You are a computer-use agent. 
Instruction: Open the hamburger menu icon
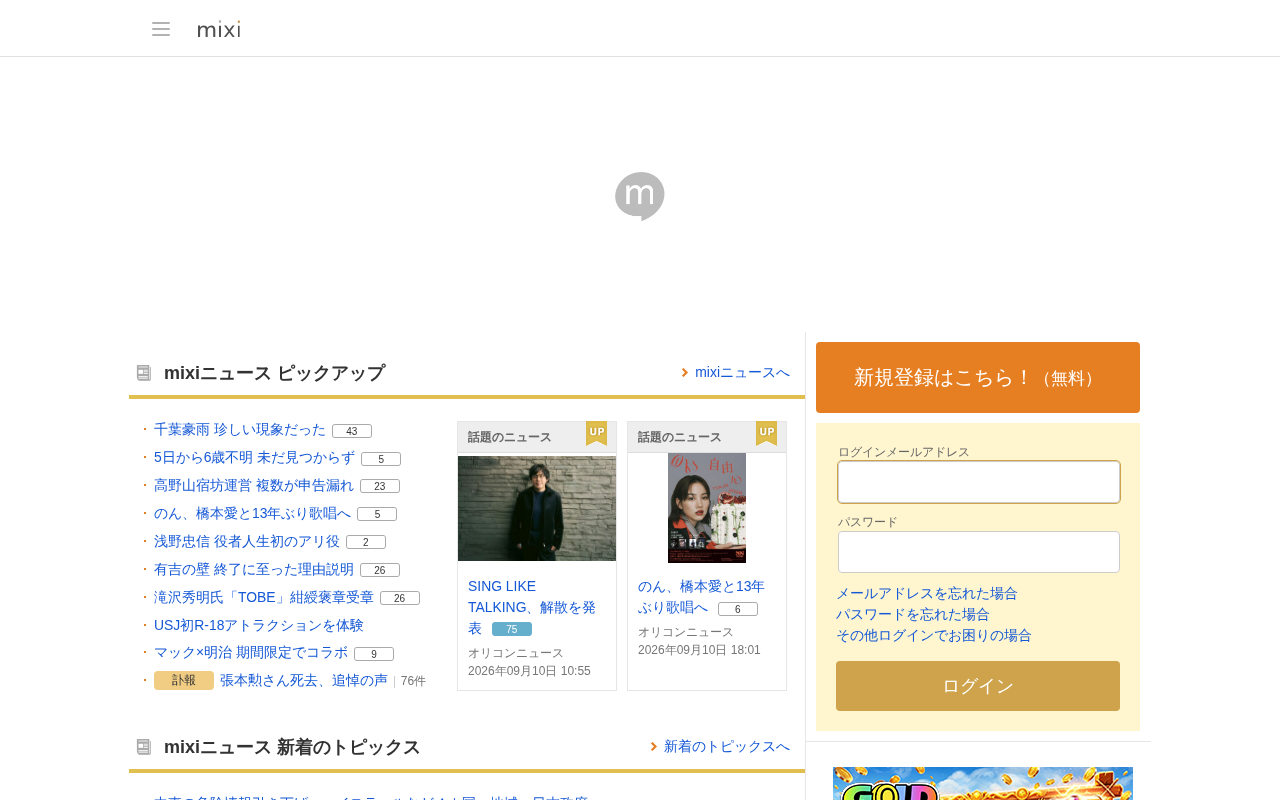[161, 29]
